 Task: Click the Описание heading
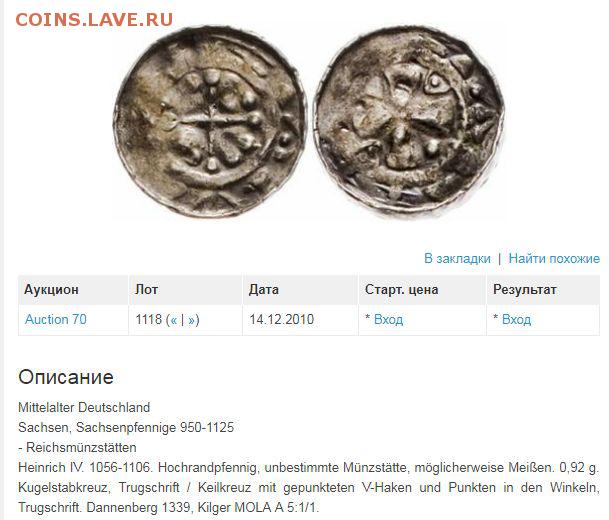(x=66, y=377)
